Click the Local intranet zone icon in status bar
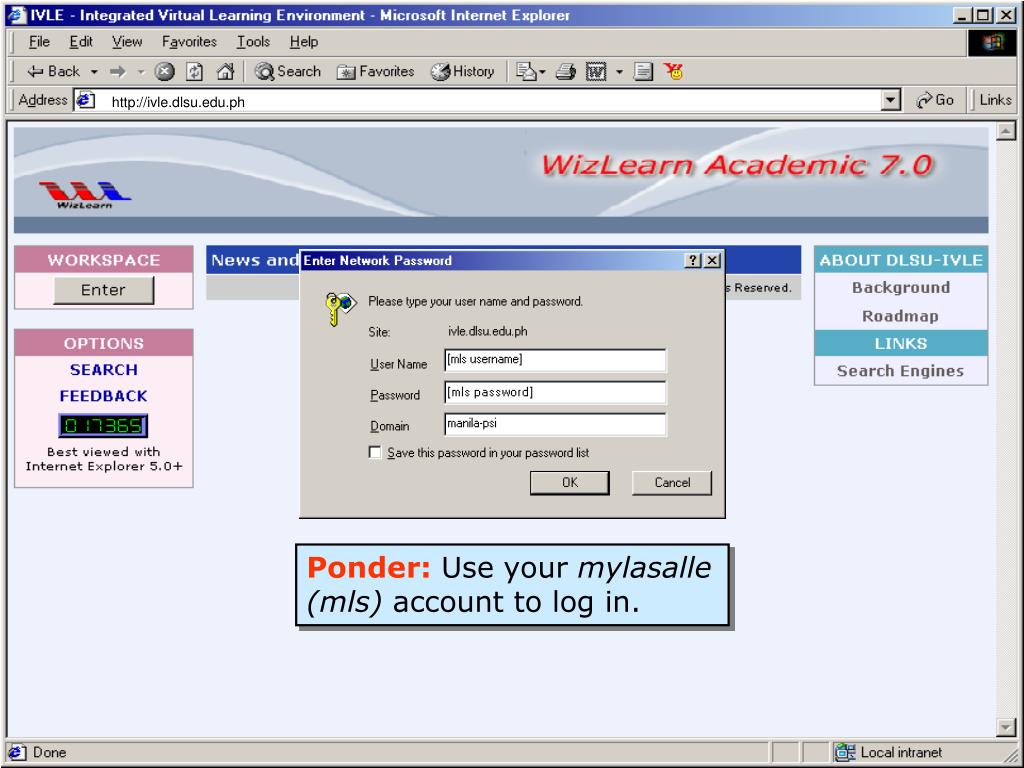Viewport: 1024px width, 768px height. coord(845,752)
